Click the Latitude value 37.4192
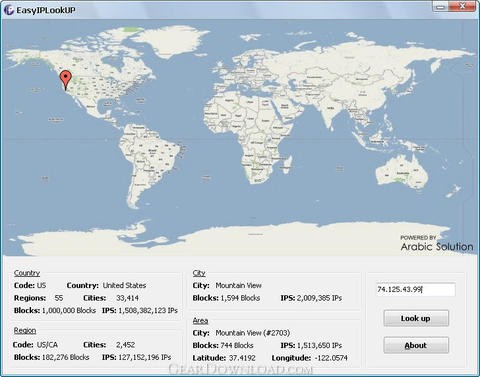 242,358
